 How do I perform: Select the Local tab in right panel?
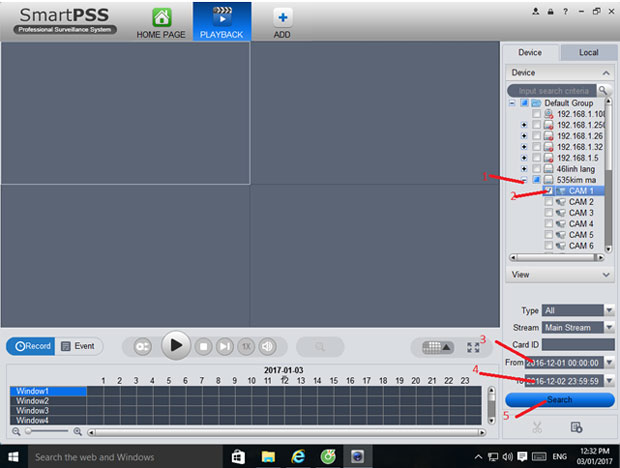tap(588, 53)
